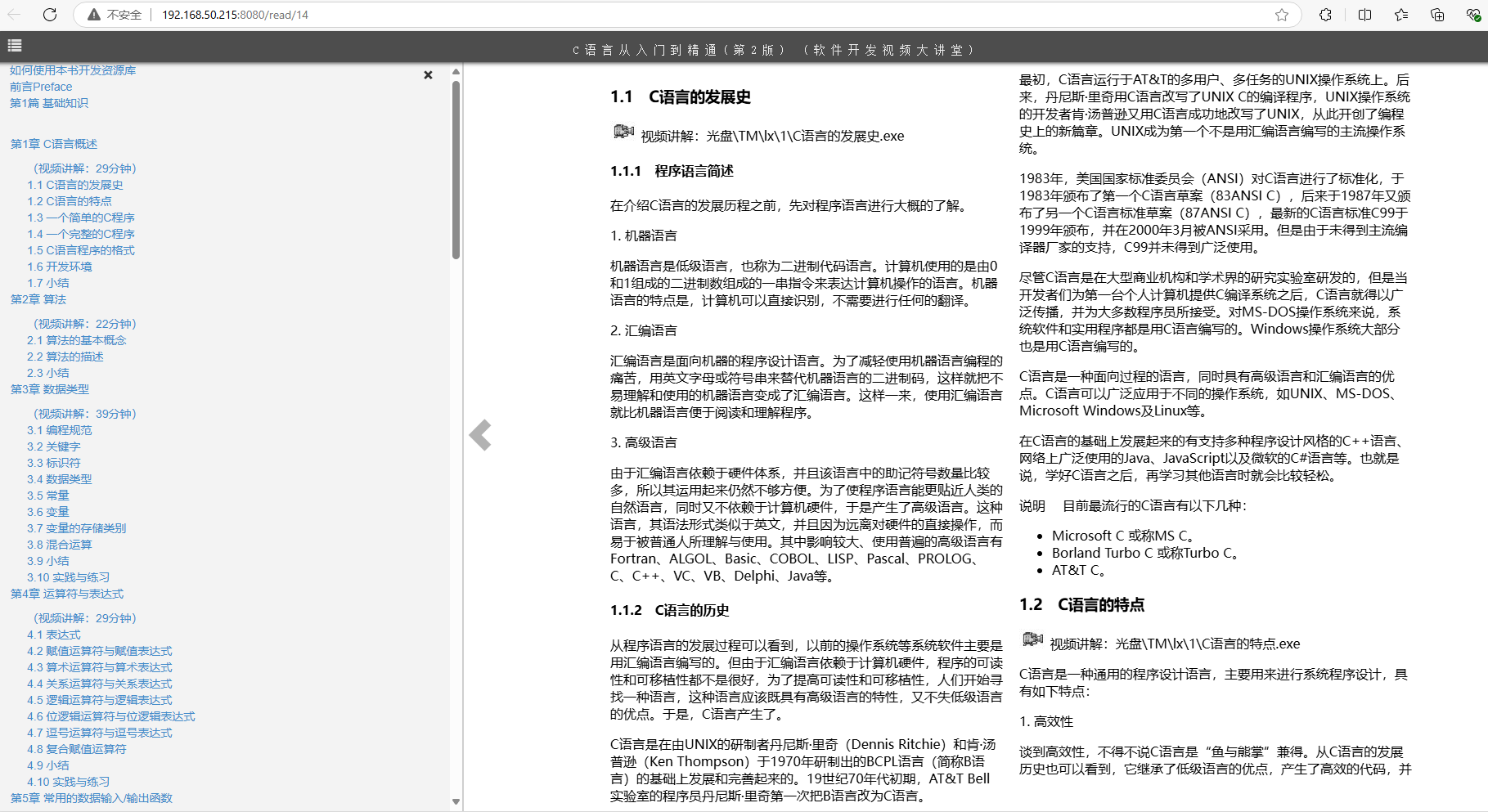Click the 1.1.2 C语言的历史 heading

click(x=670, y=610)
